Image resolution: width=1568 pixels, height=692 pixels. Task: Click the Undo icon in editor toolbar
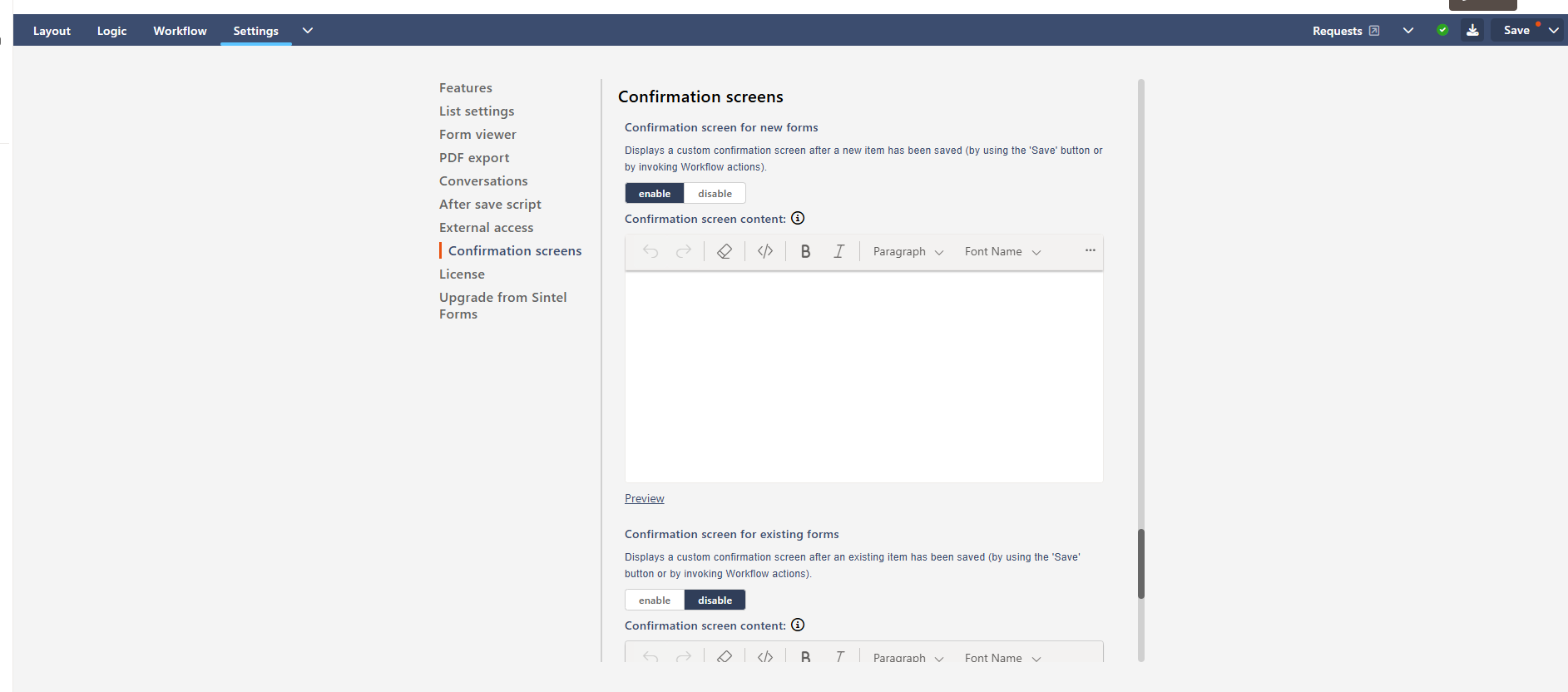tap(650, 251)
